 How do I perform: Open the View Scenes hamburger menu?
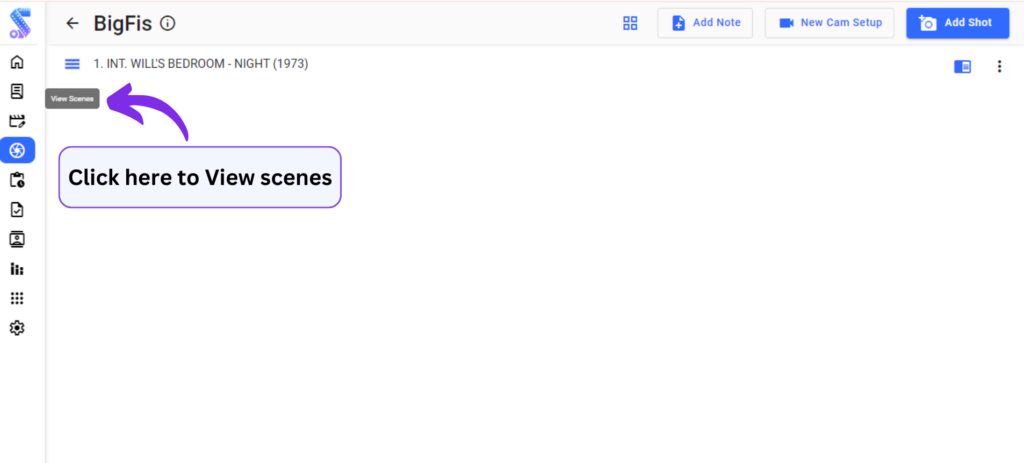click(x=72, y=64)
